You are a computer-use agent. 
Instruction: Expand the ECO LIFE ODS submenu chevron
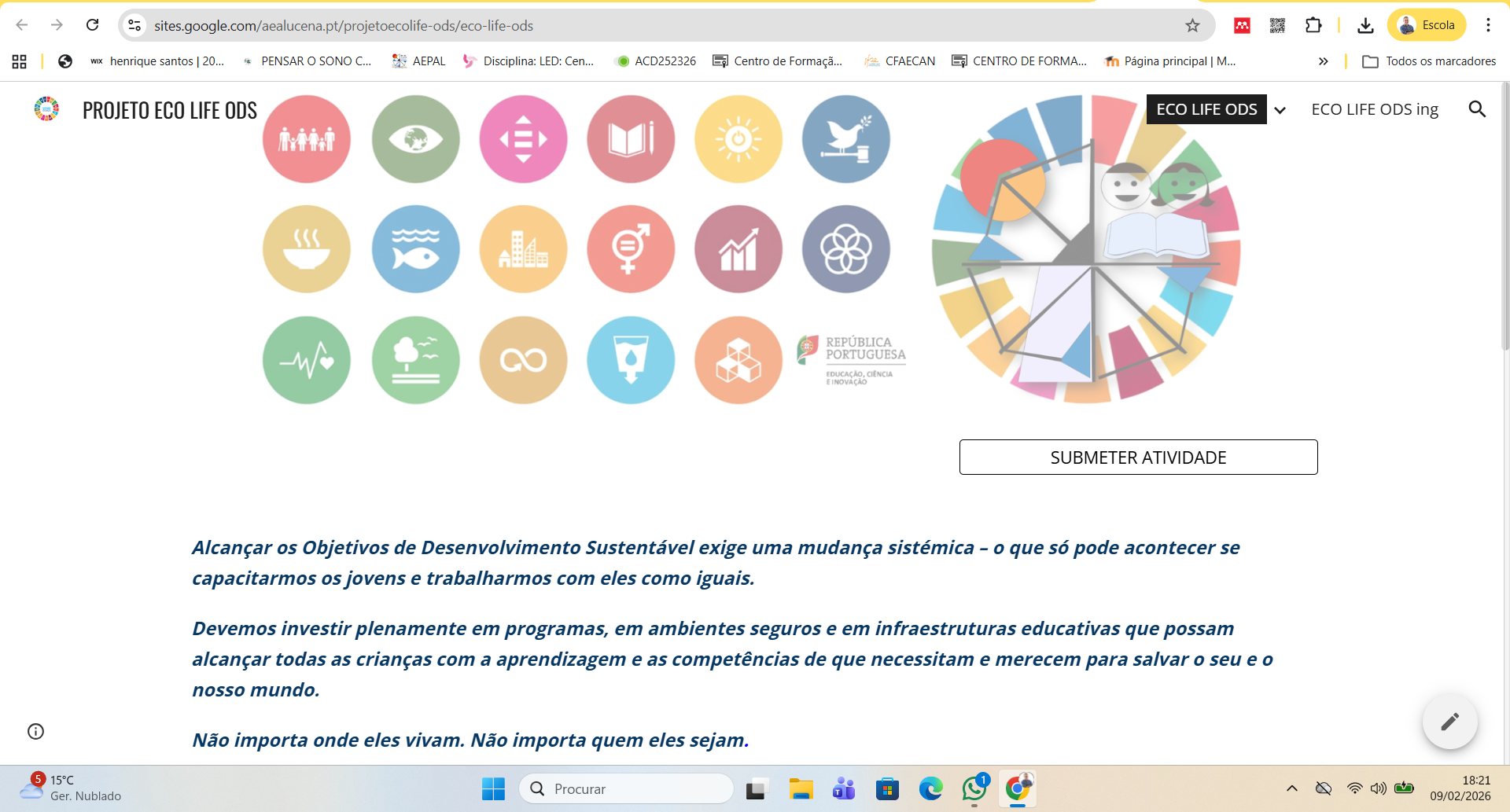point(1280,110)
